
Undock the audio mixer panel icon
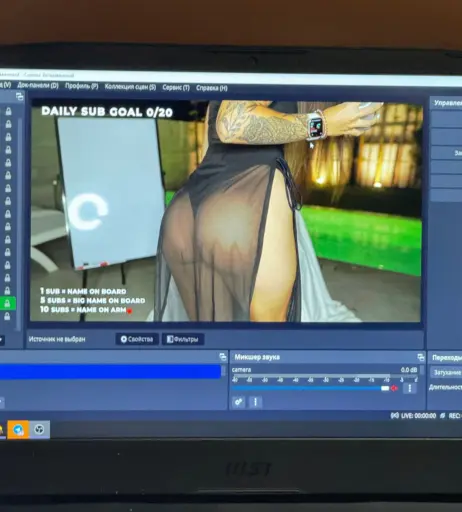coord(421,358)
